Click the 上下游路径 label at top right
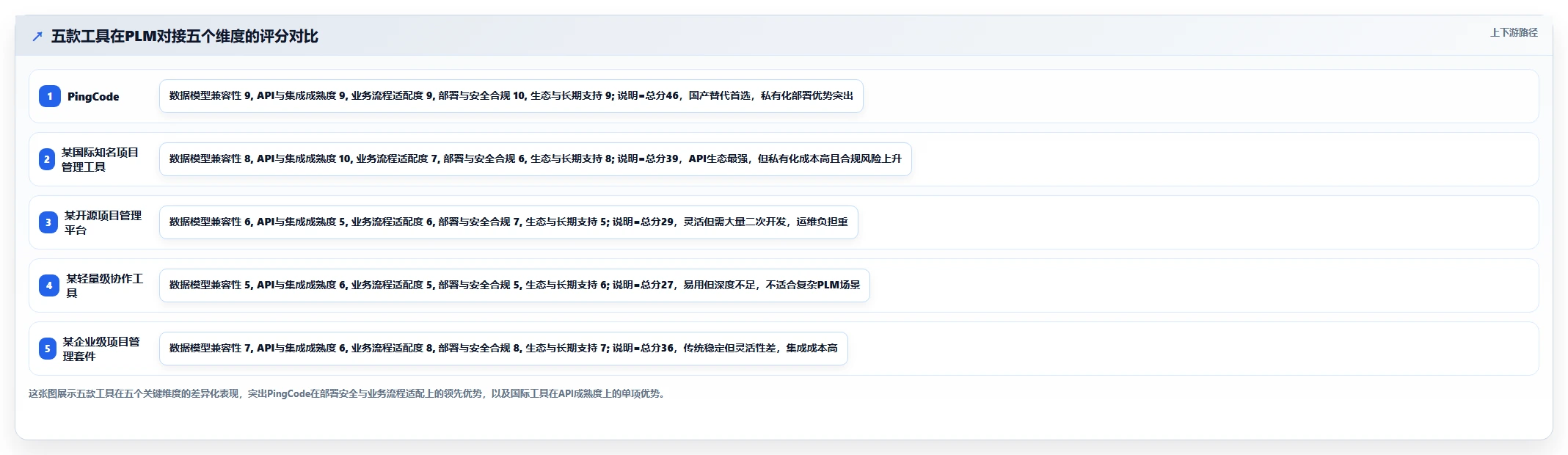This screenshot has height=455, width=1568. pos(1514,32)
